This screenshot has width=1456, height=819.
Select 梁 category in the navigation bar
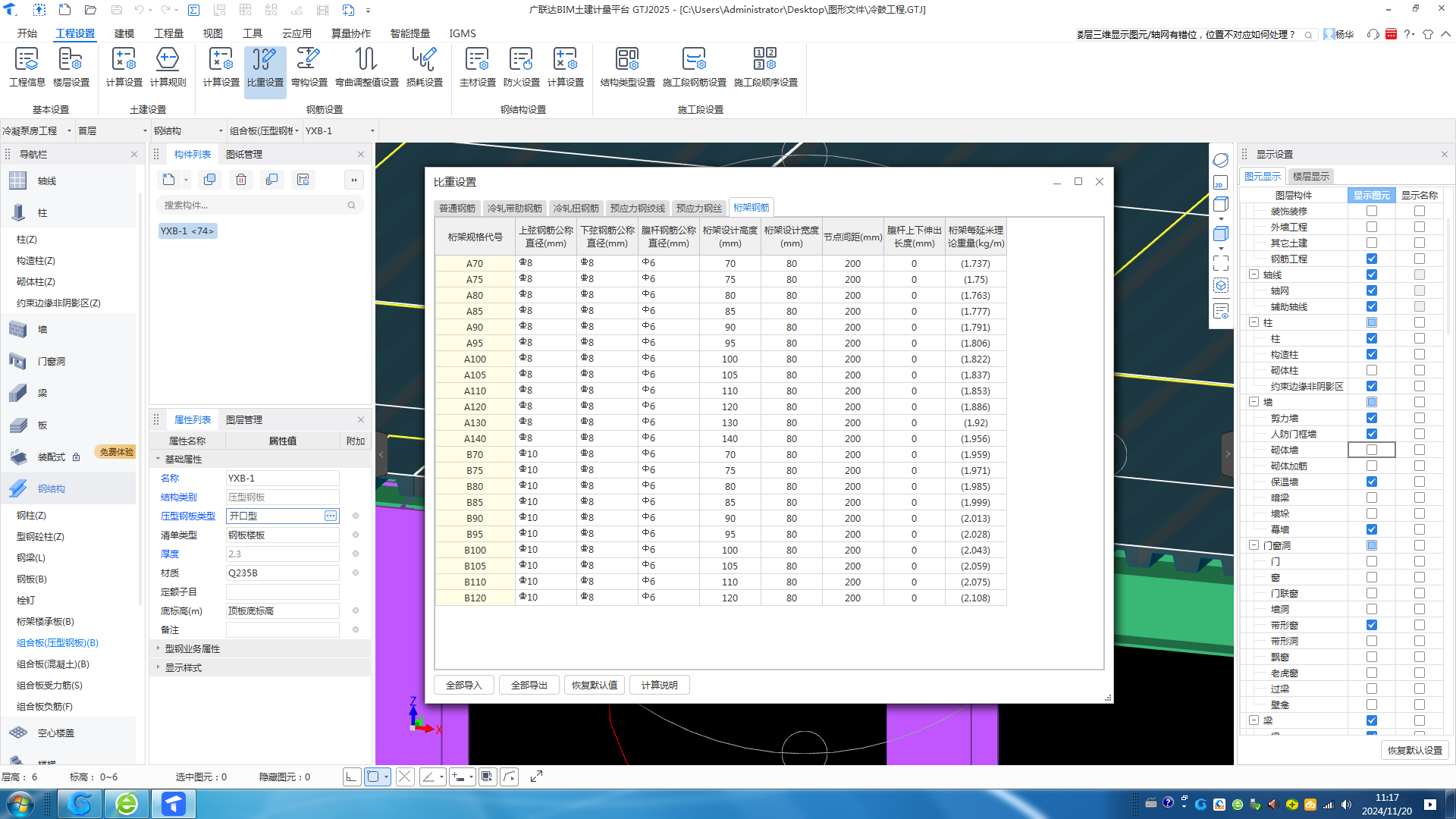pyautogui.click(x=42, y=393)
